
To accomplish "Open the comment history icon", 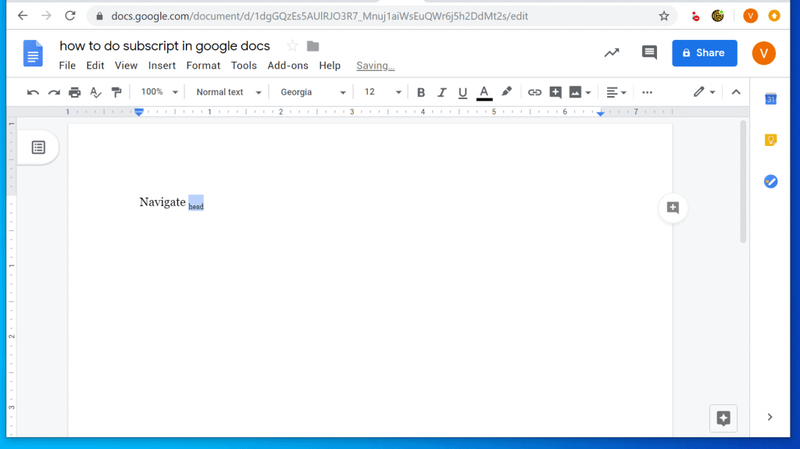I will click(x=649, y=53).
